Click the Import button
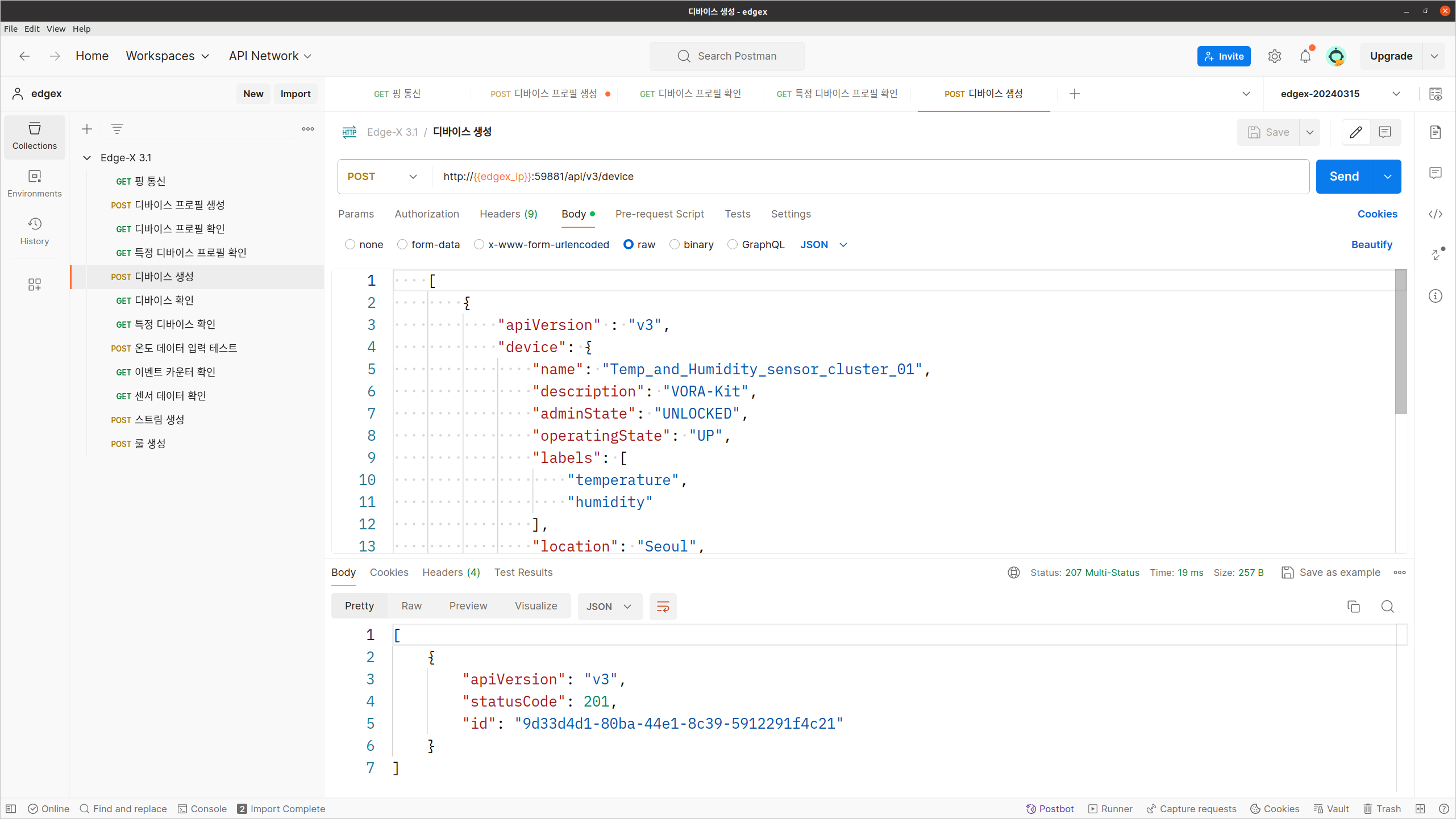1456x819 pixels. (x=296, y=94)
